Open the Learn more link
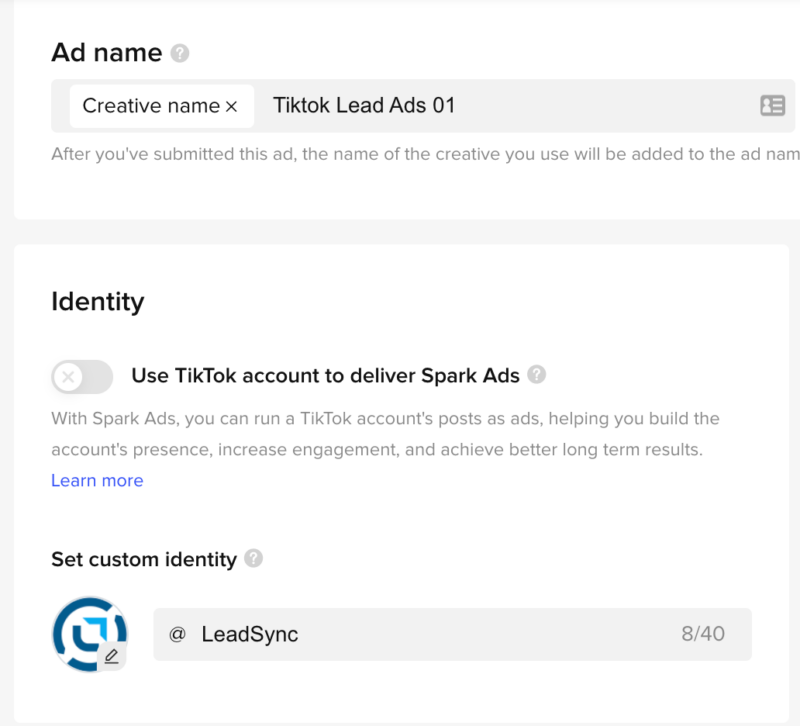The image size is (800, 726). click(96, 480)
